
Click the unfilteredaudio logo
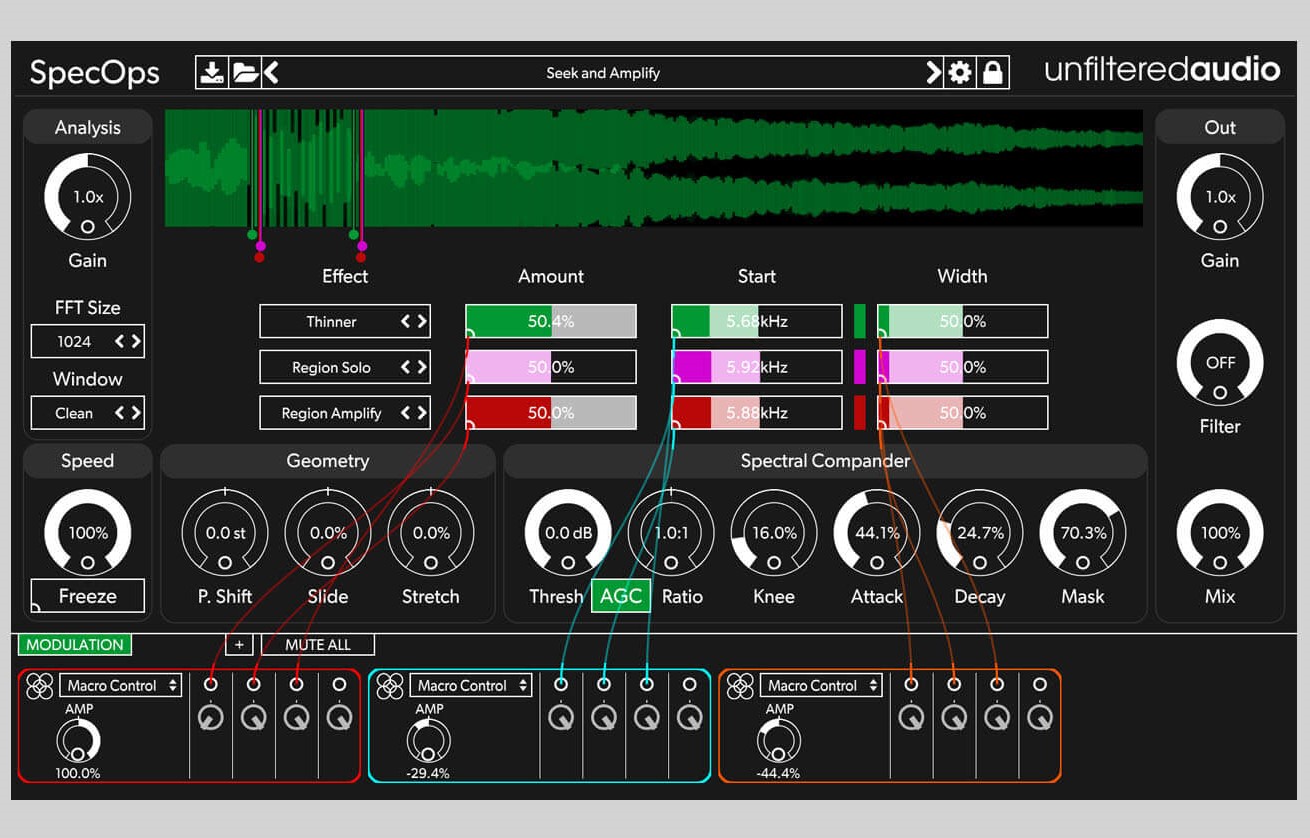(x=1162, y=69)
